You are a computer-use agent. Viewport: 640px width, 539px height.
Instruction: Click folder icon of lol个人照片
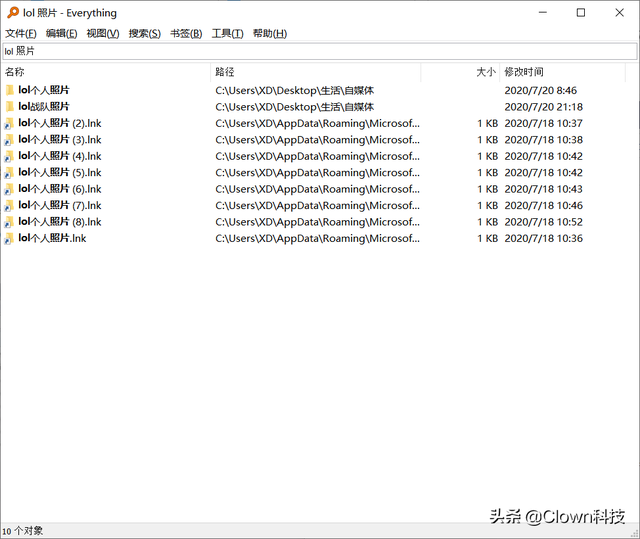click(10, 90)
